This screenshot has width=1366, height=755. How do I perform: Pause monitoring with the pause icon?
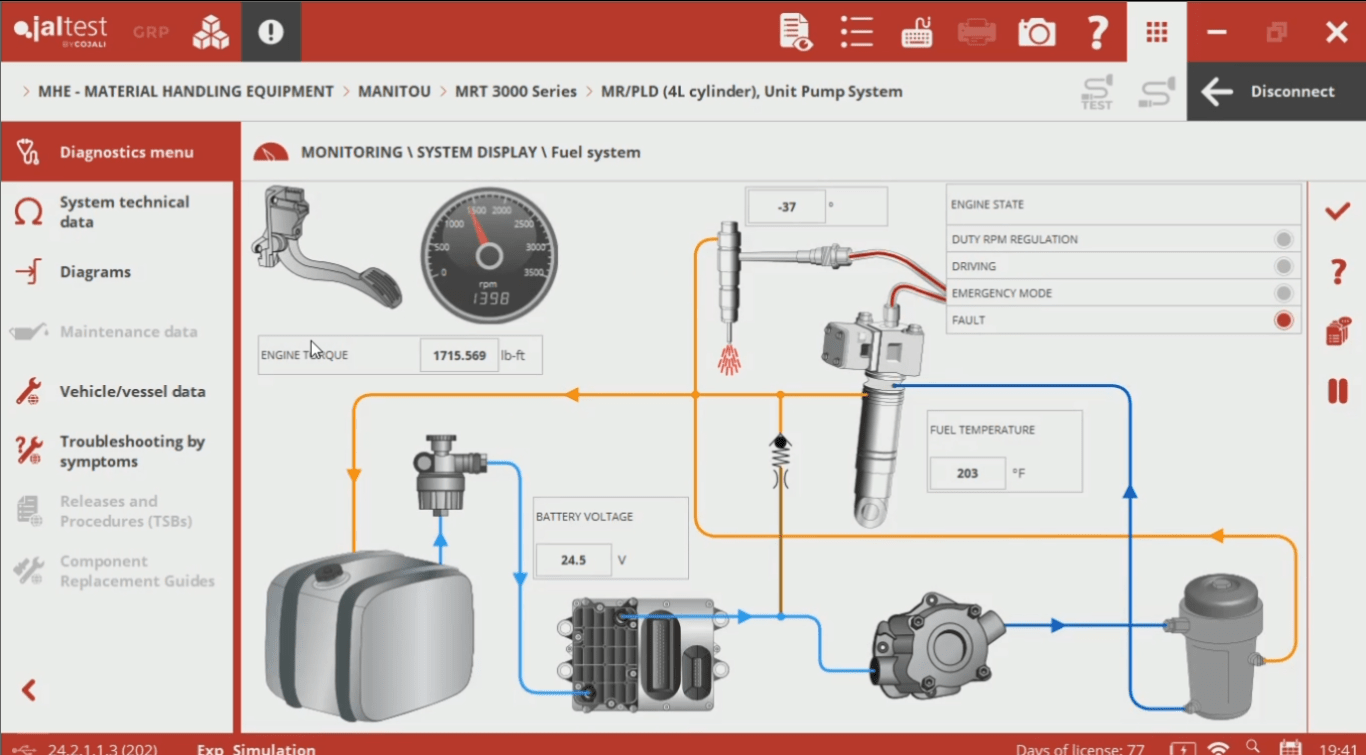point(1337,391)
